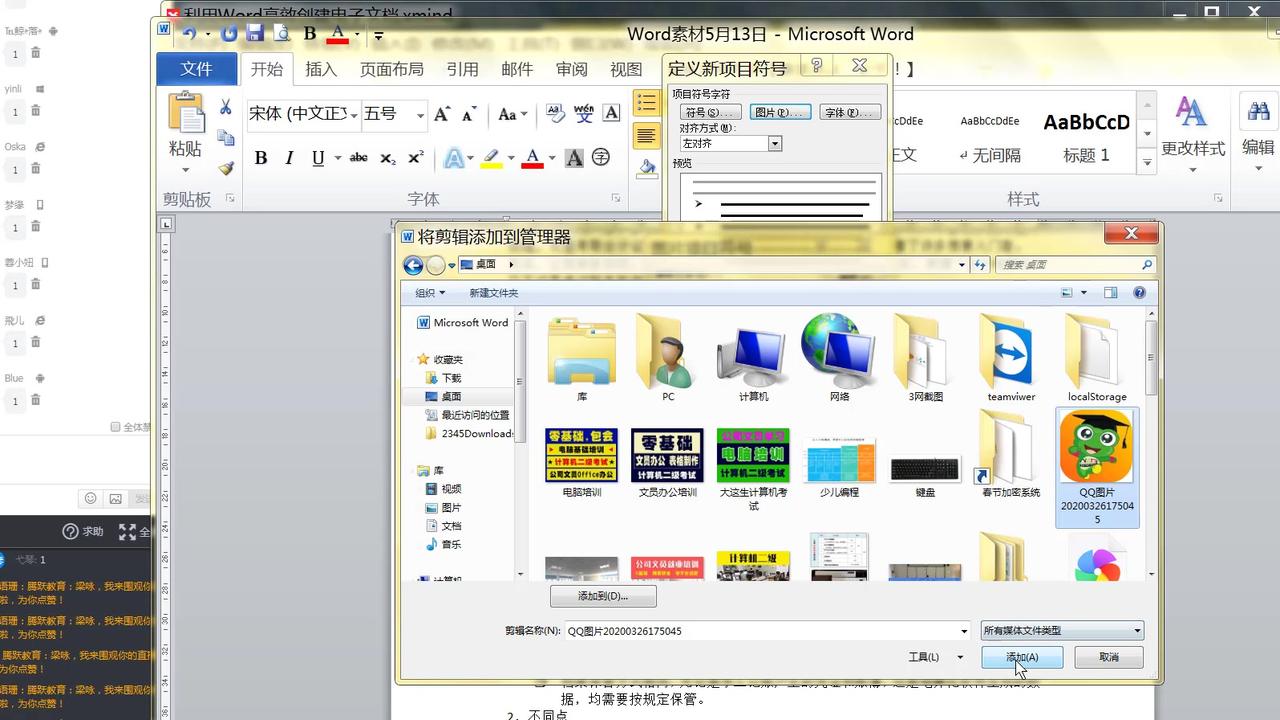Viewport: 1280px width, 720px height.
Task: Switch to the 插入 ribbon tab
Action: (x=320, y=69)
